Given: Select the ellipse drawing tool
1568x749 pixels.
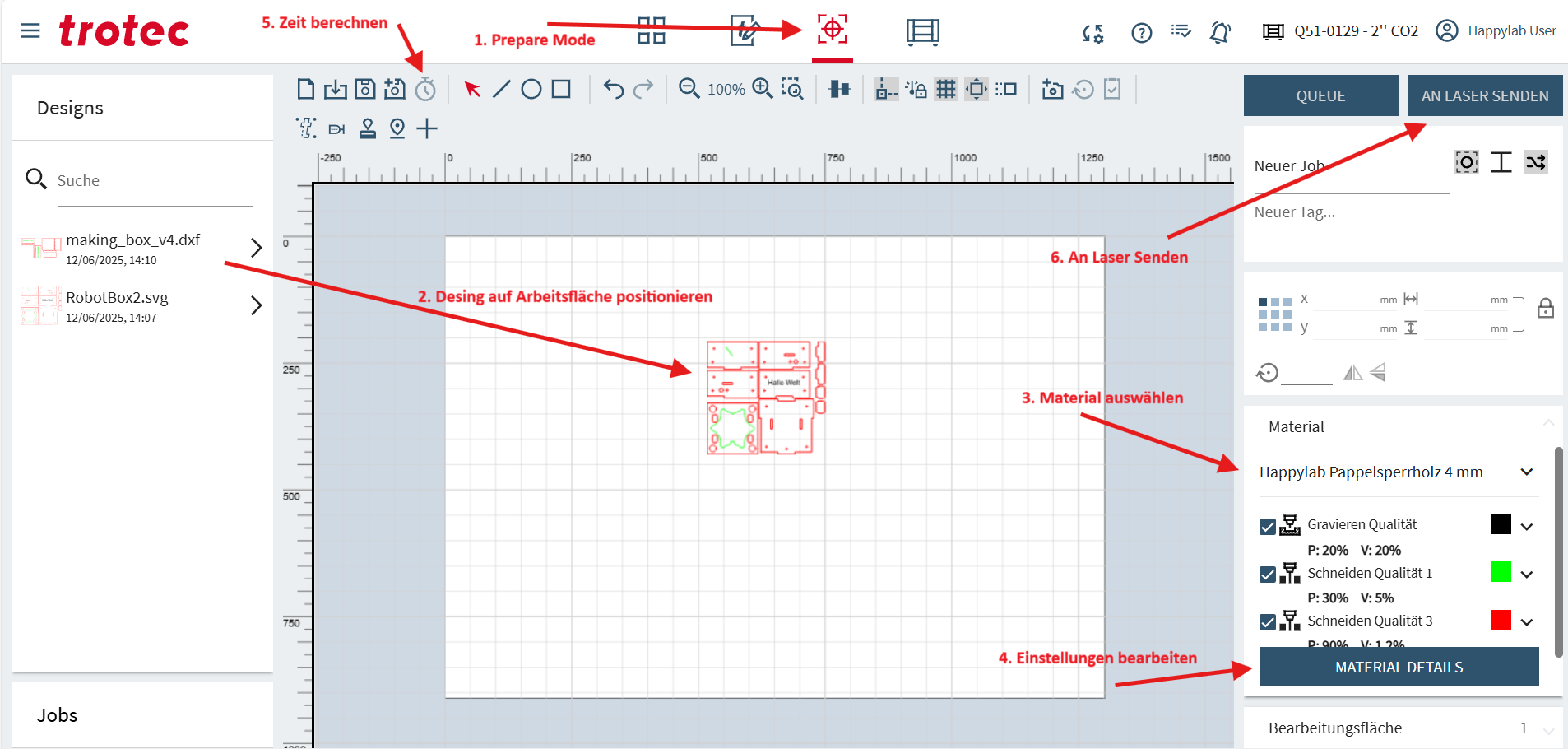Looking at the screenshot, I should click(x=531, y=89).
